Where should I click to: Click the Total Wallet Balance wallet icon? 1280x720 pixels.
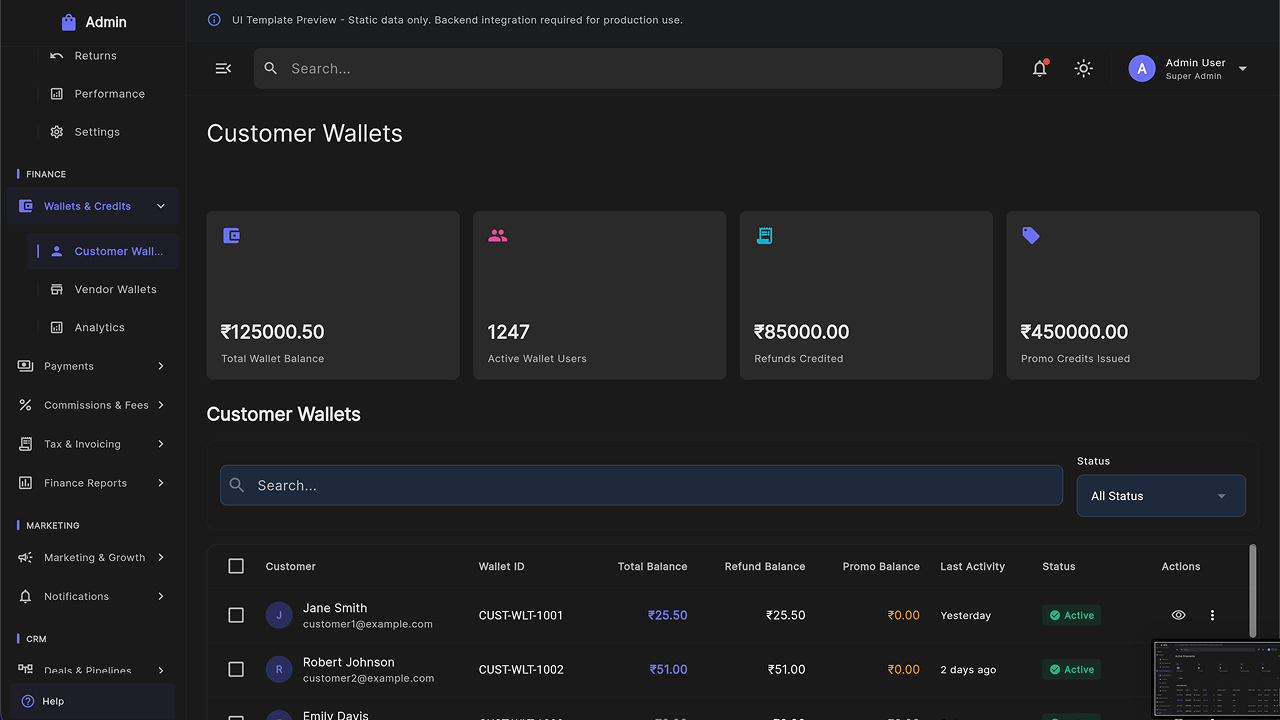pos(231,236)
